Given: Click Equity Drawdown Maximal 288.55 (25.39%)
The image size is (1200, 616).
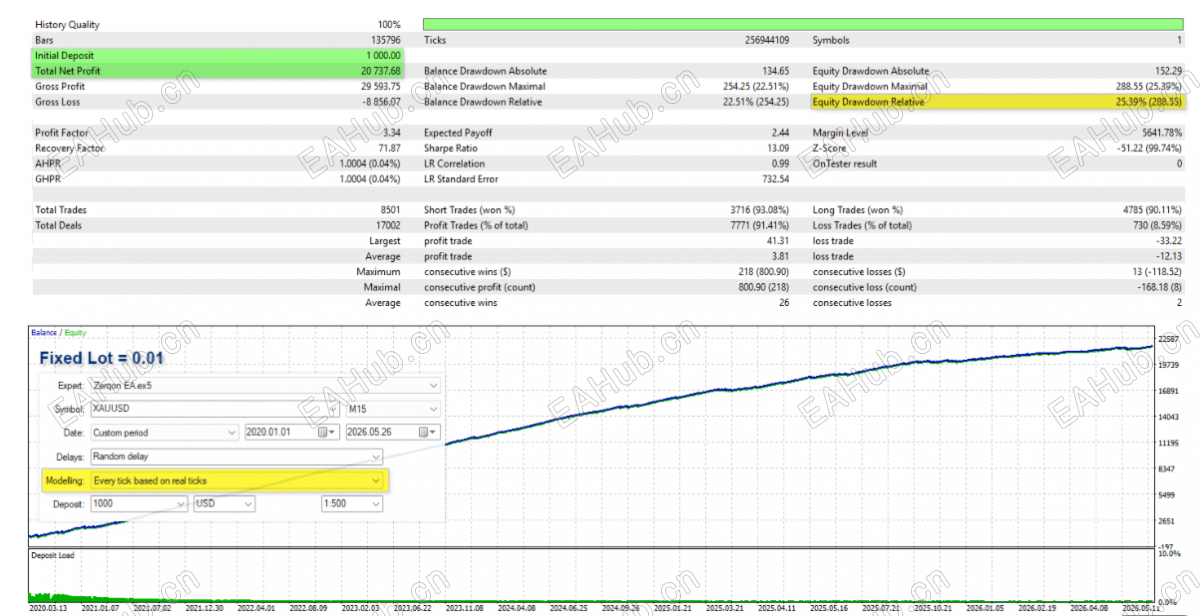Looking at the screenshot, I should click(x=1149, y=87).
